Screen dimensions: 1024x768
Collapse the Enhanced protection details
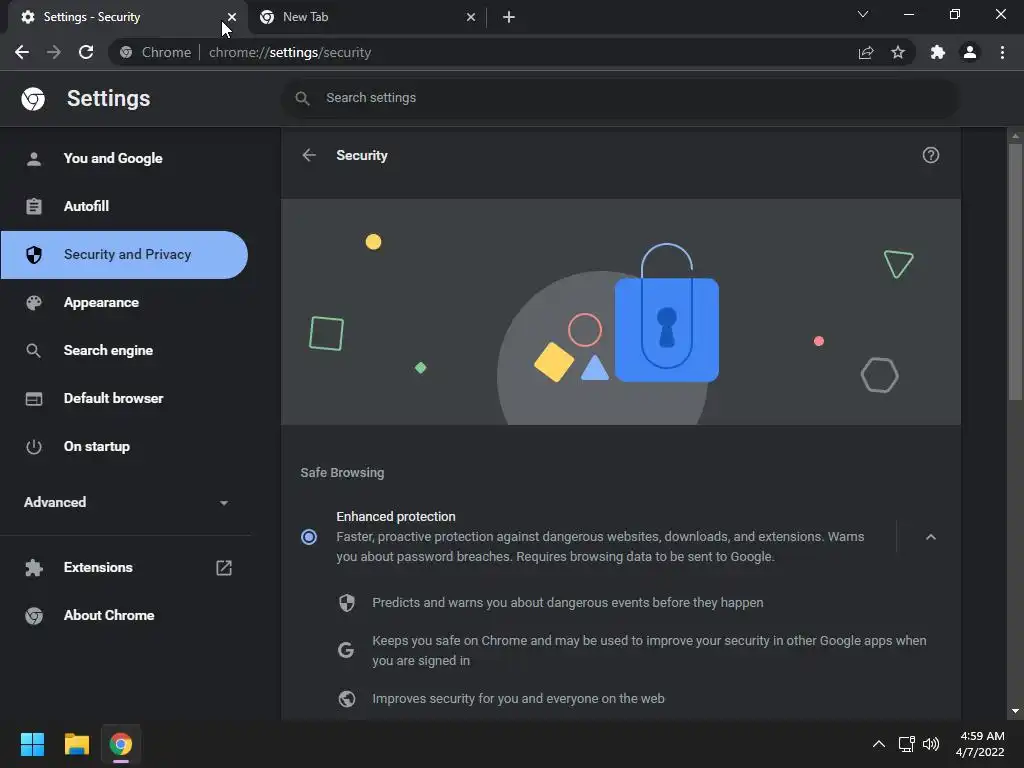(931, 537)
